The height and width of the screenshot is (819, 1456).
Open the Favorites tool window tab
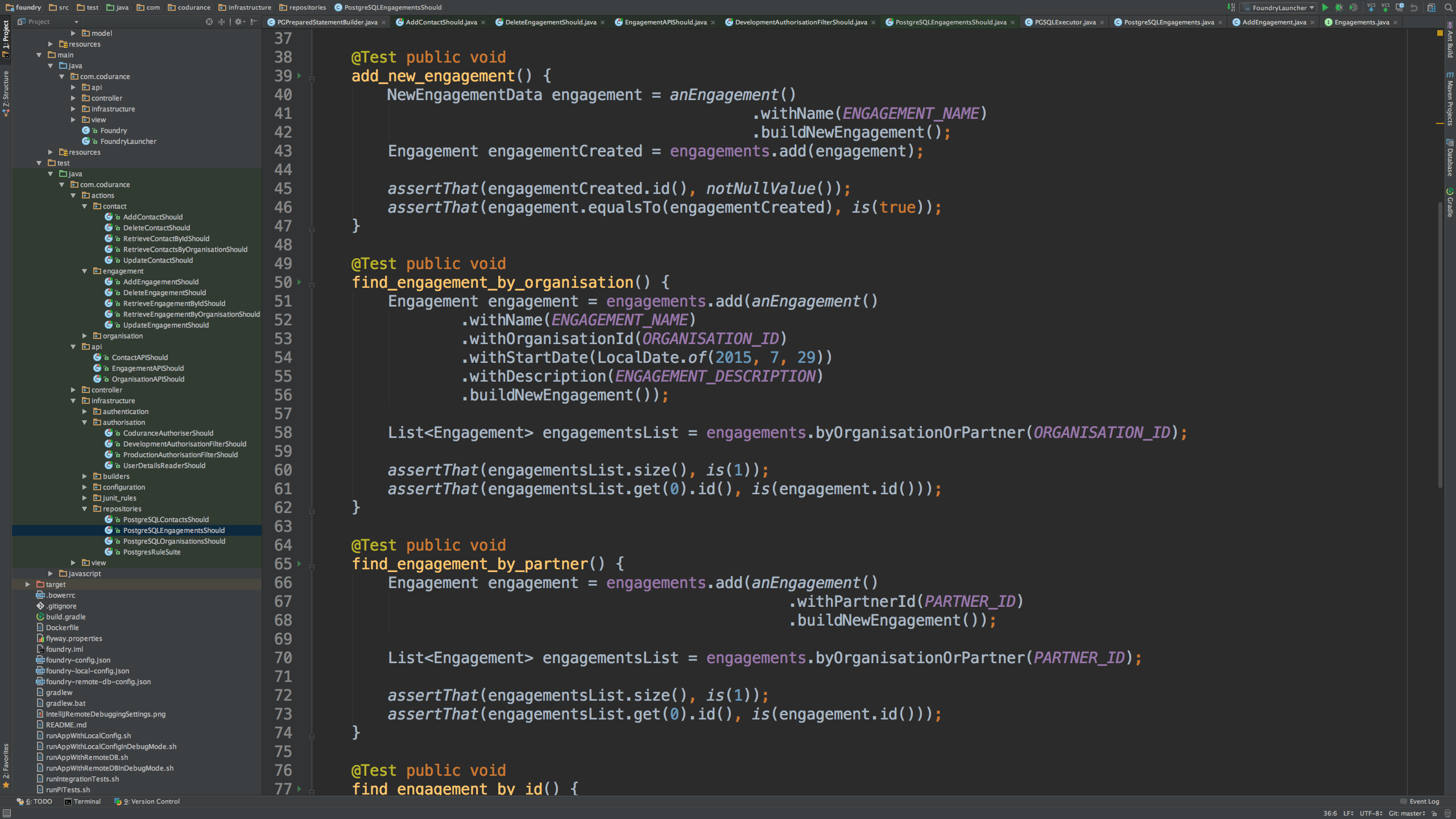pyautogui.click(x=6, y=766)
